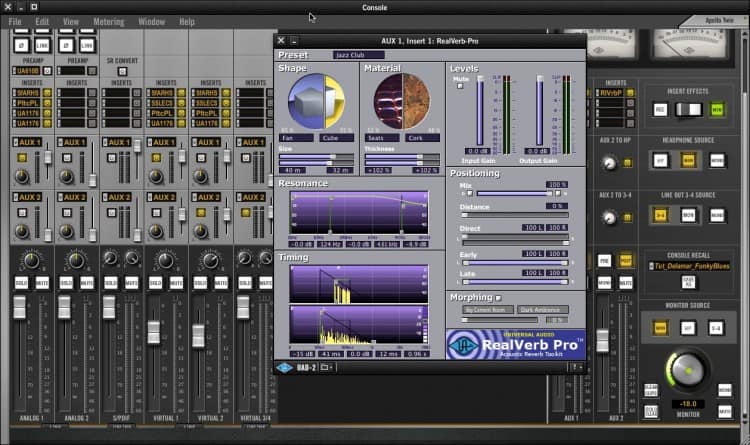The width and height of the screenshot is (750, 445).
Task: Toggle ANALOG 1 PltcPL insert power button
Action: pyautogui.click(x=47, y=103)
